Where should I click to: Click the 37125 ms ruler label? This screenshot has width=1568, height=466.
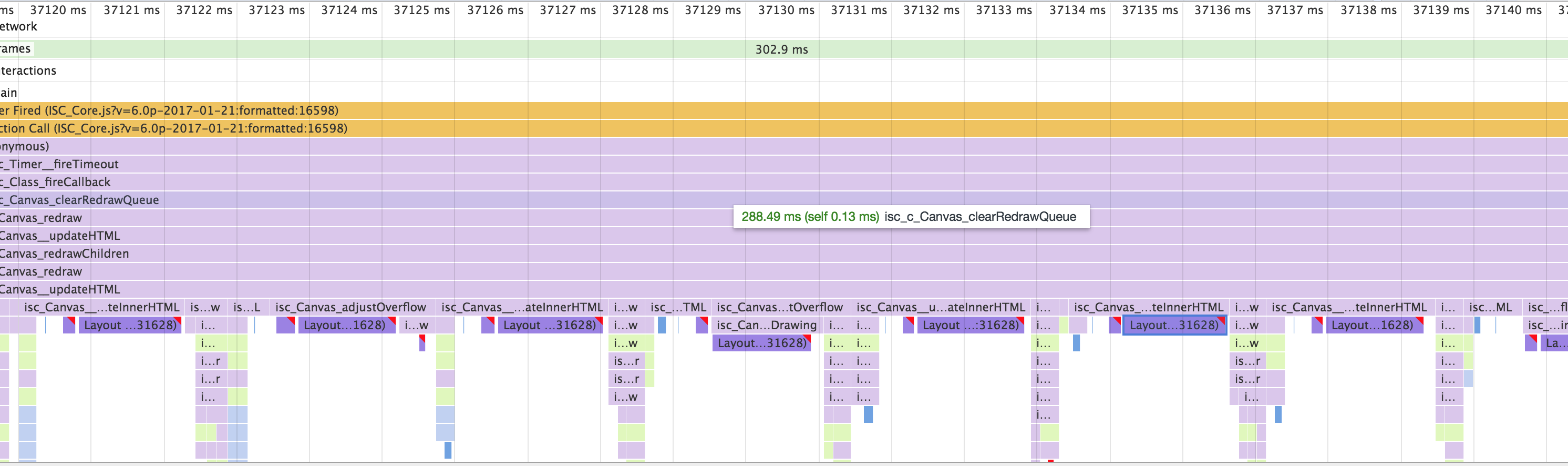pyautogui.click(x=421, y=11)
